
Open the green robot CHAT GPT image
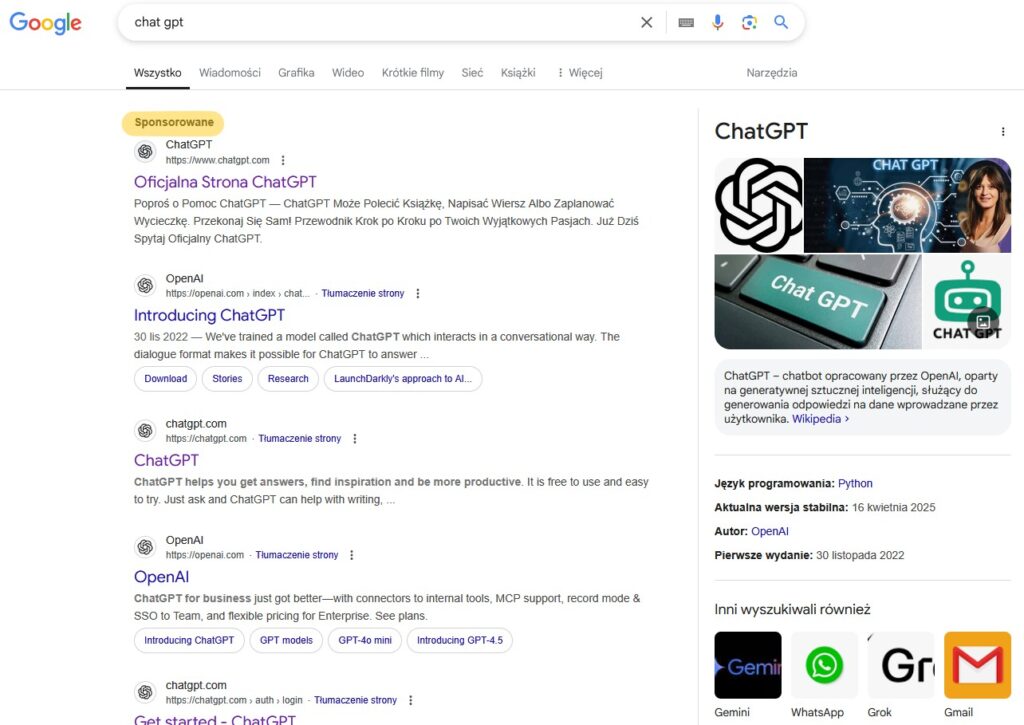(967, 302)
